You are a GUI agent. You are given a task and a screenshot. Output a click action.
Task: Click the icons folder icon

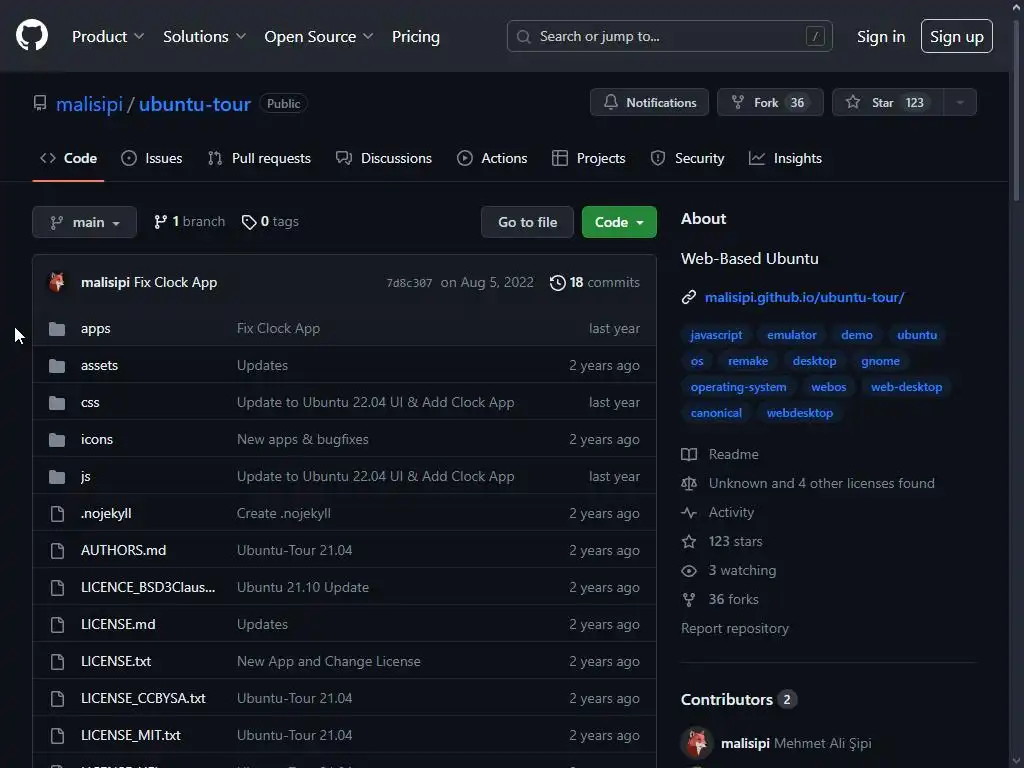coord(57,440)
